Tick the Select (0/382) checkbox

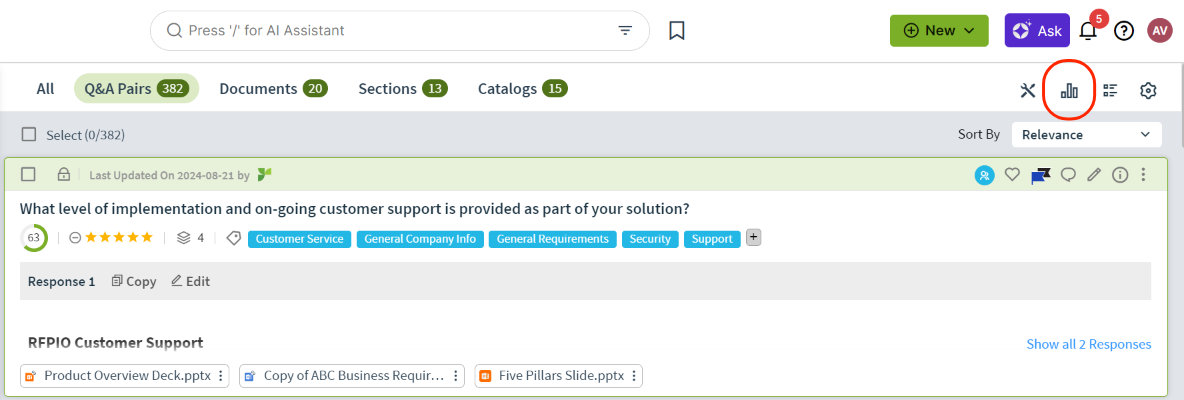[x=29, y=134]
